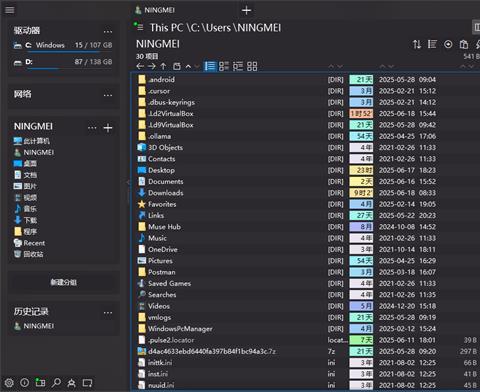
Task: Go back with the left arrow
Action: pos(140,66)
